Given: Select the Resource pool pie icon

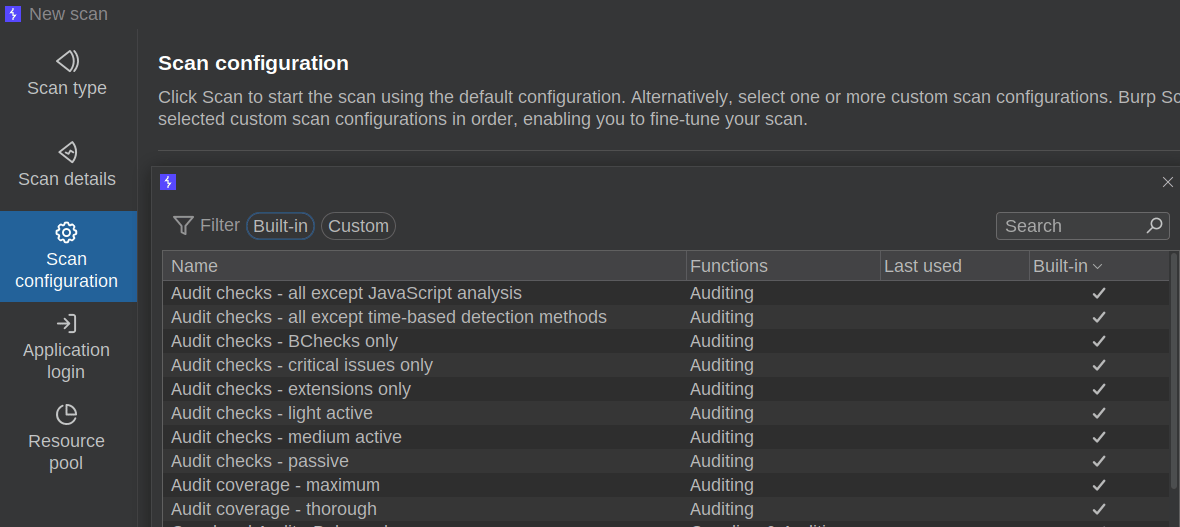Looking at the screenshot, I should [67, 414].
